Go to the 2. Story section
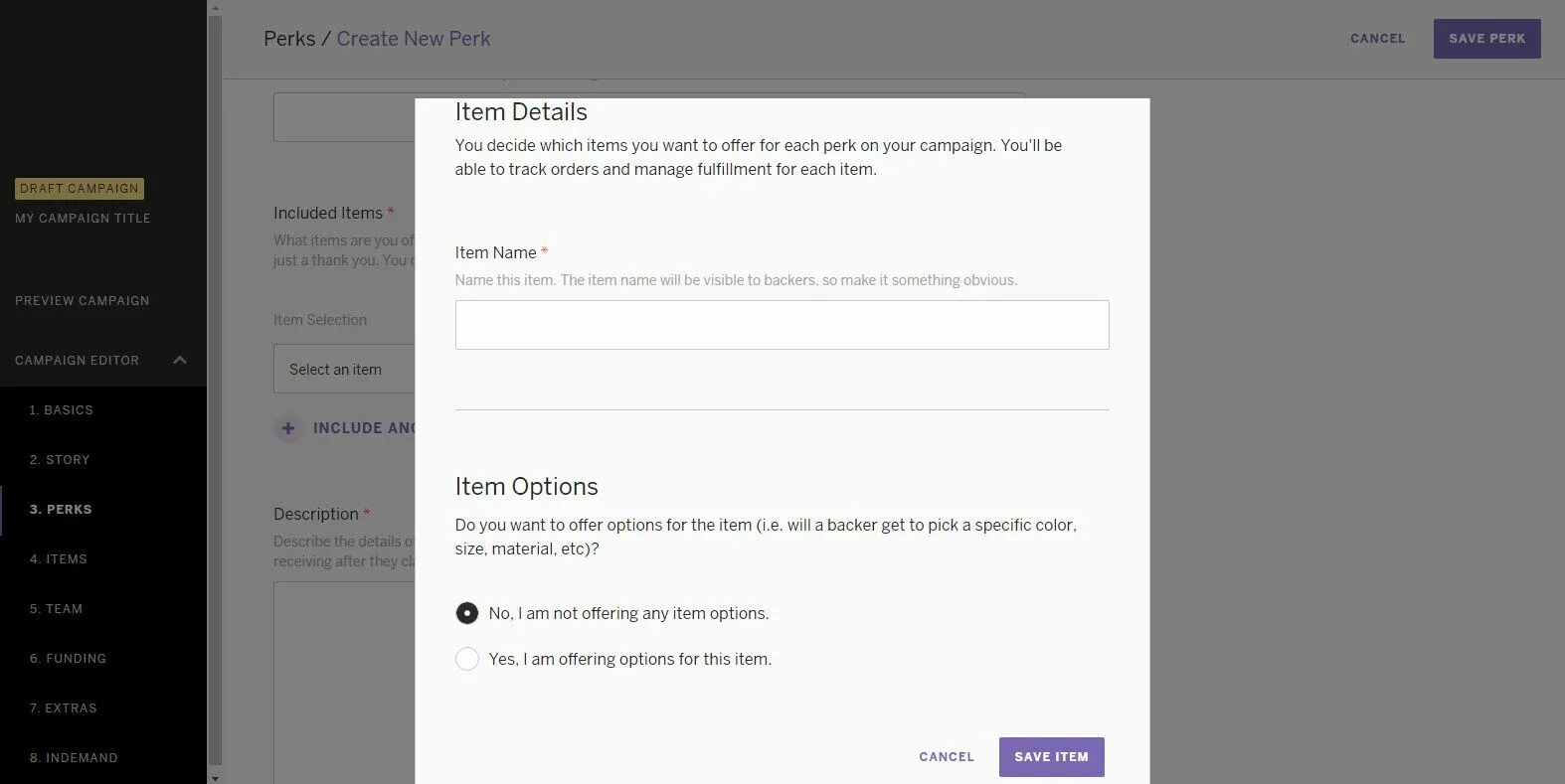 60,460
